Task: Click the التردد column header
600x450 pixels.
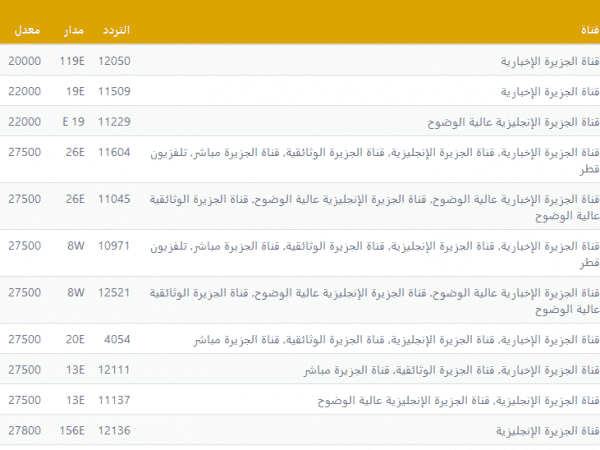Action: (116, 30)
